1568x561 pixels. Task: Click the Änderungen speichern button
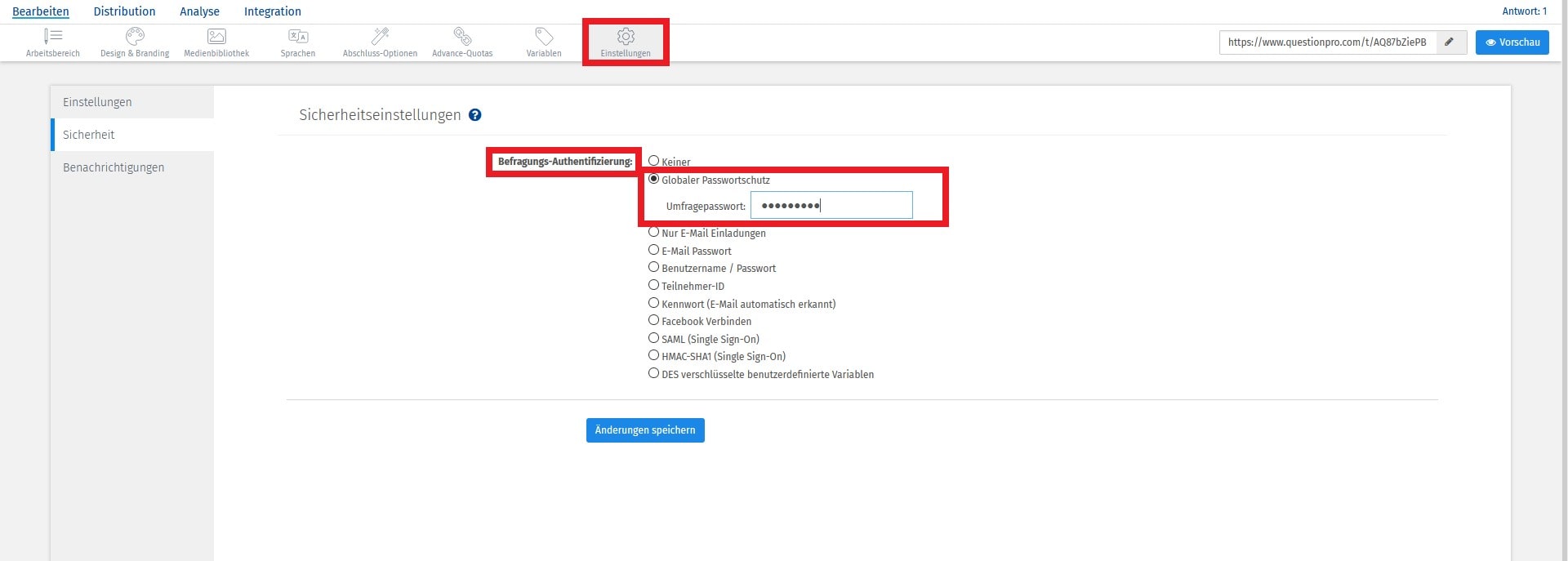[x=645, y=430]
